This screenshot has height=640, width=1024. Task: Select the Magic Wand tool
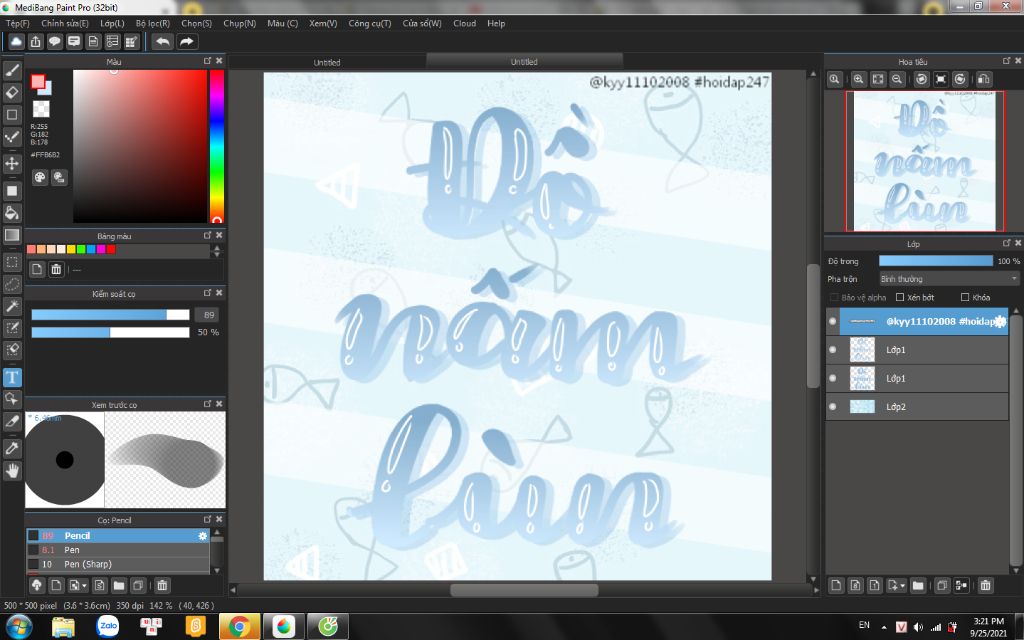coord(12,306)
